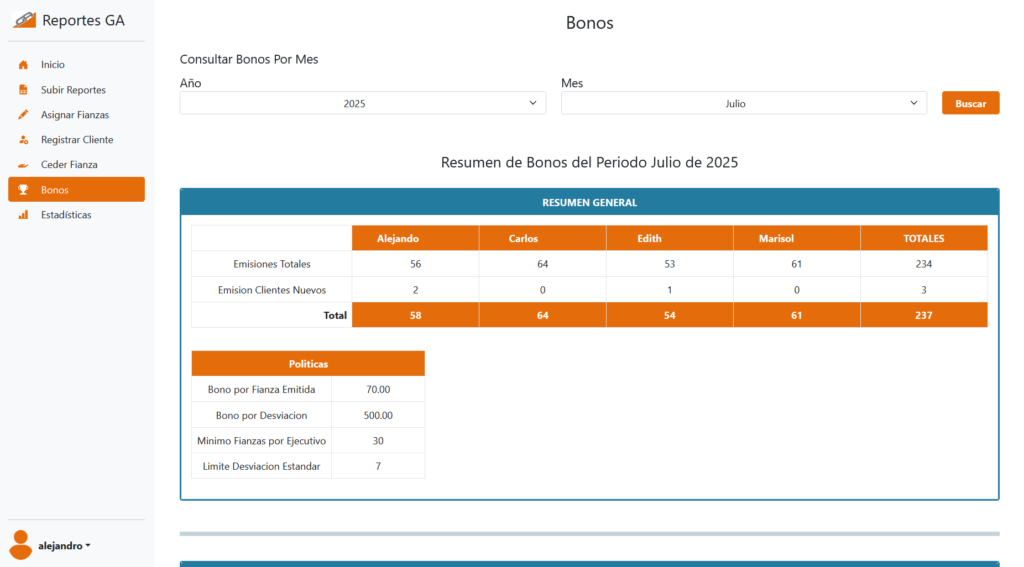This screenshot has height=567, width=1024.
Task: Click the alejandro user avatar
Action: tap(20, 545)
